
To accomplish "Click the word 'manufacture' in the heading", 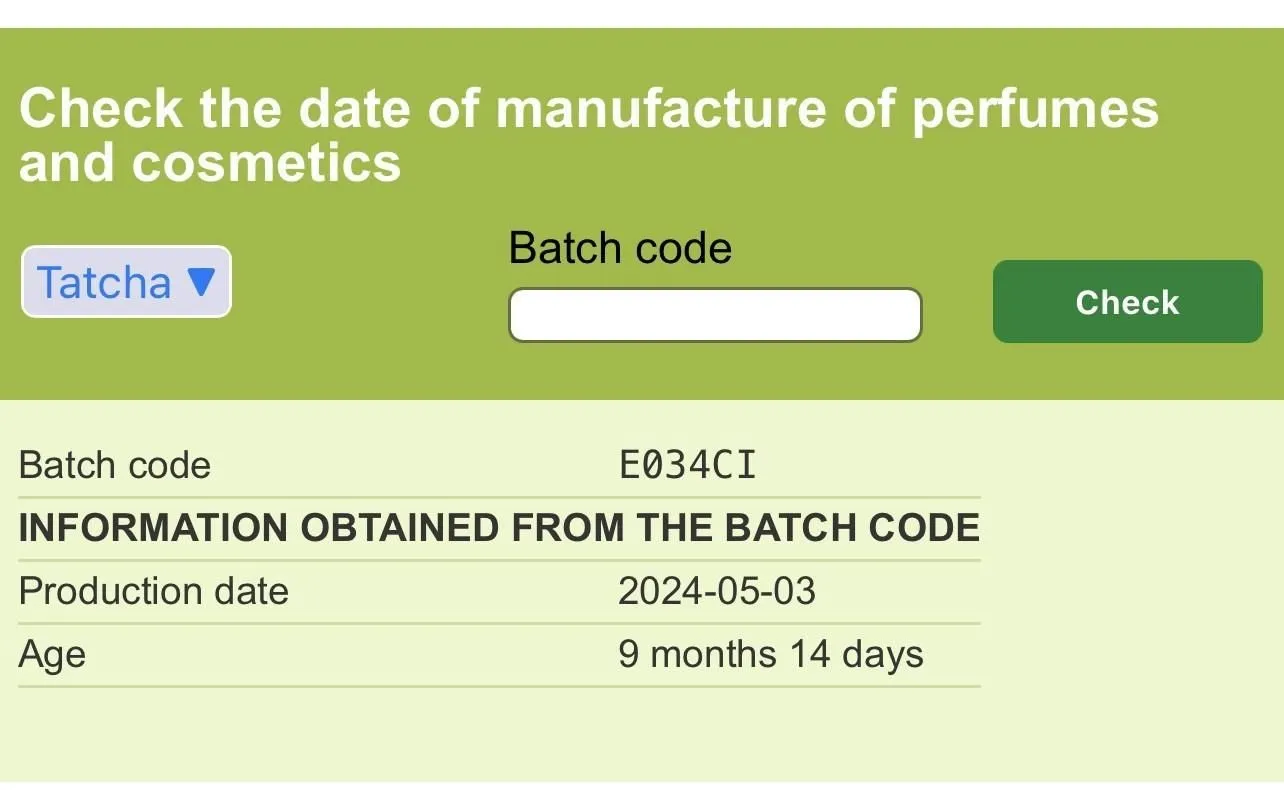I will [x=661, y=108].
